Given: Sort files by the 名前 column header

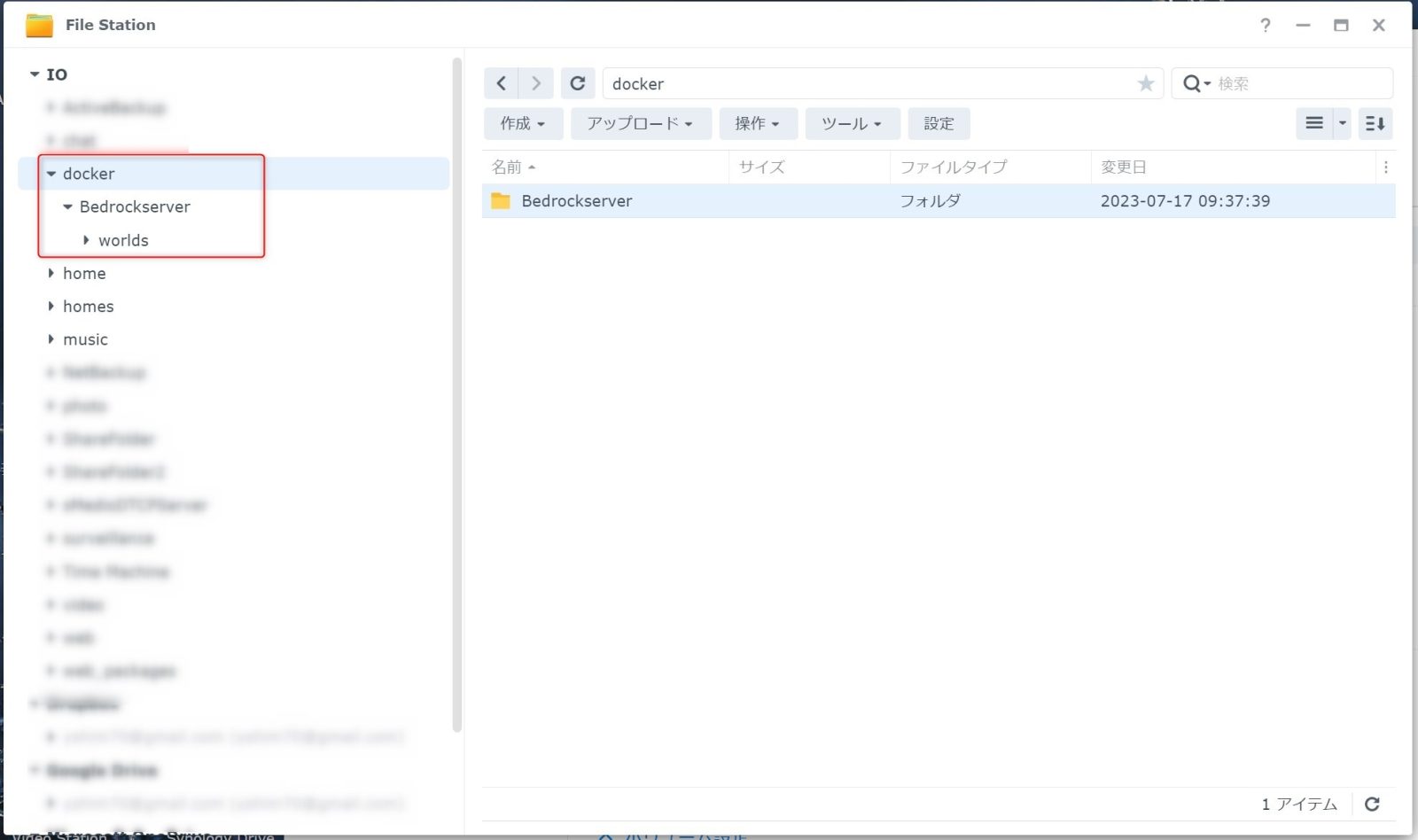Looking at the screenshot, I should click(508, 167).
